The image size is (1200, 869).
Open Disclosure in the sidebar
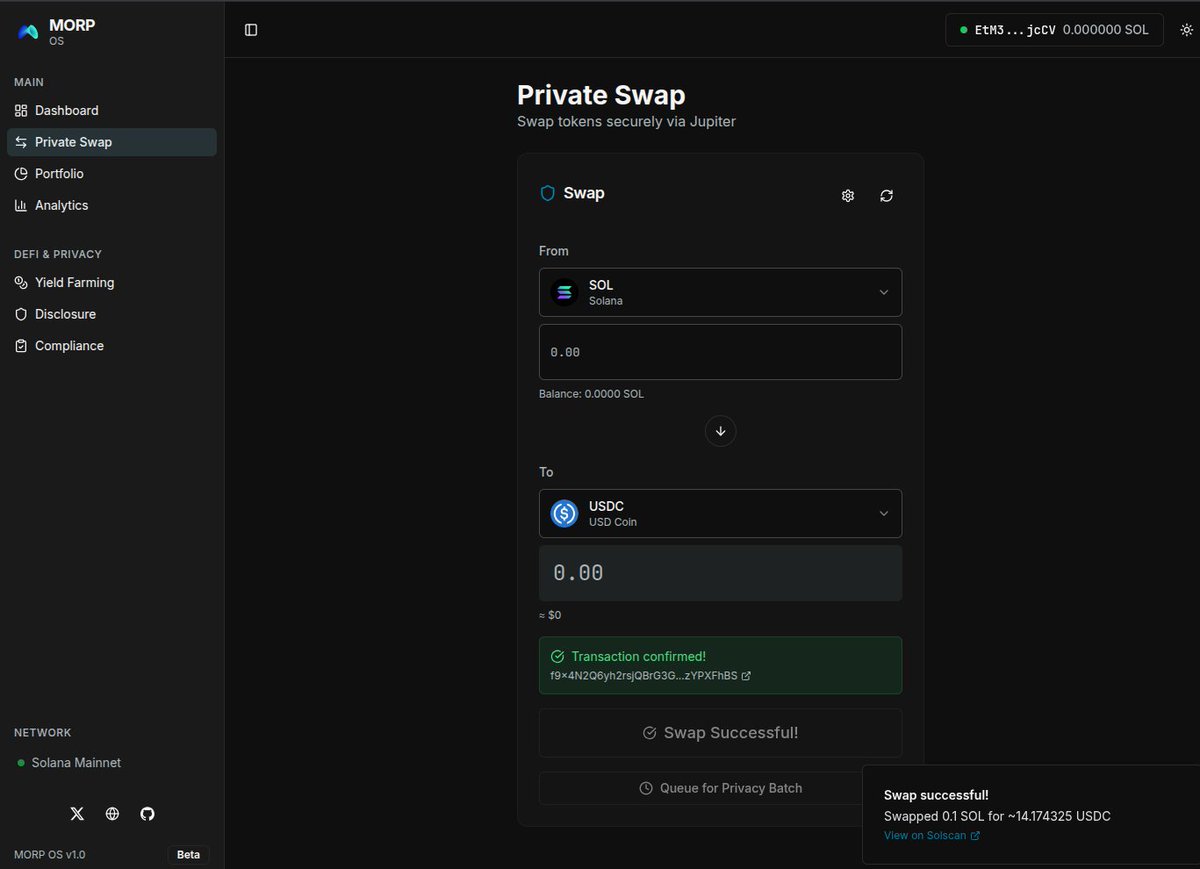tap(111, 314)
